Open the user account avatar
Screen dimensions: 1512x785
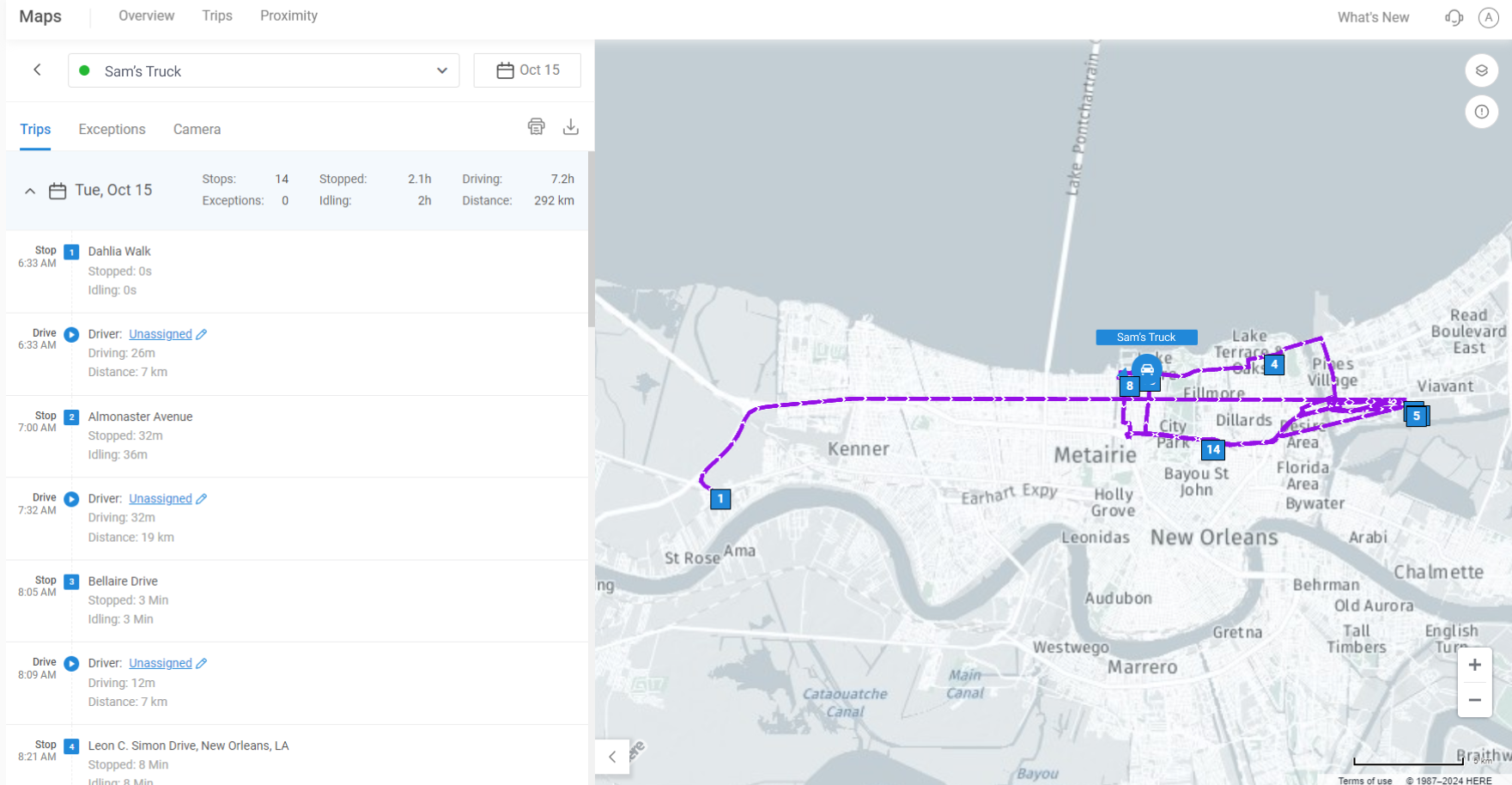click(x=1488, y=17)
